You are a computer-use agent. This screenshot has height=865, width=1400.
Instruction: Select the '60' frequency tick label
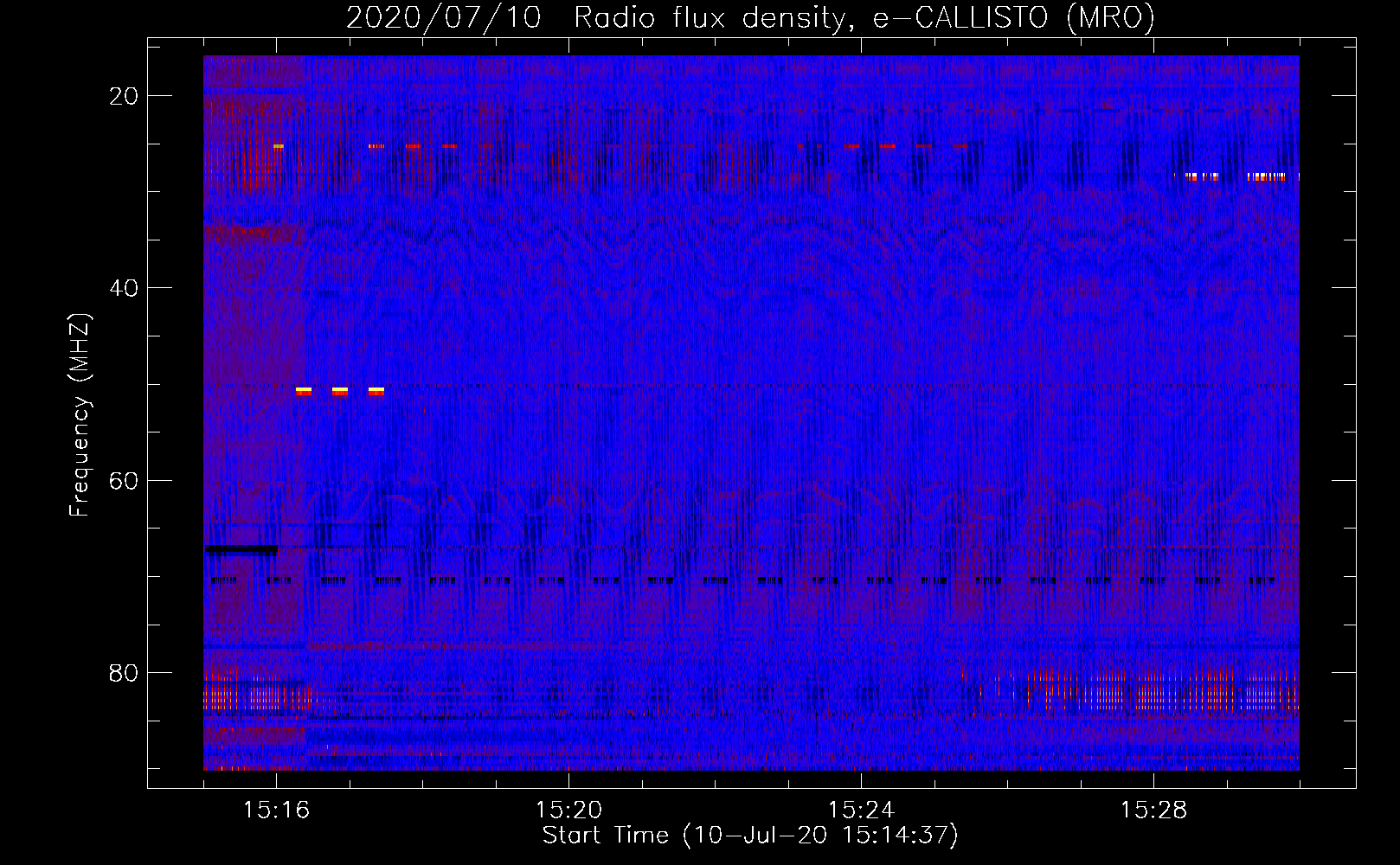coord(125,480)
